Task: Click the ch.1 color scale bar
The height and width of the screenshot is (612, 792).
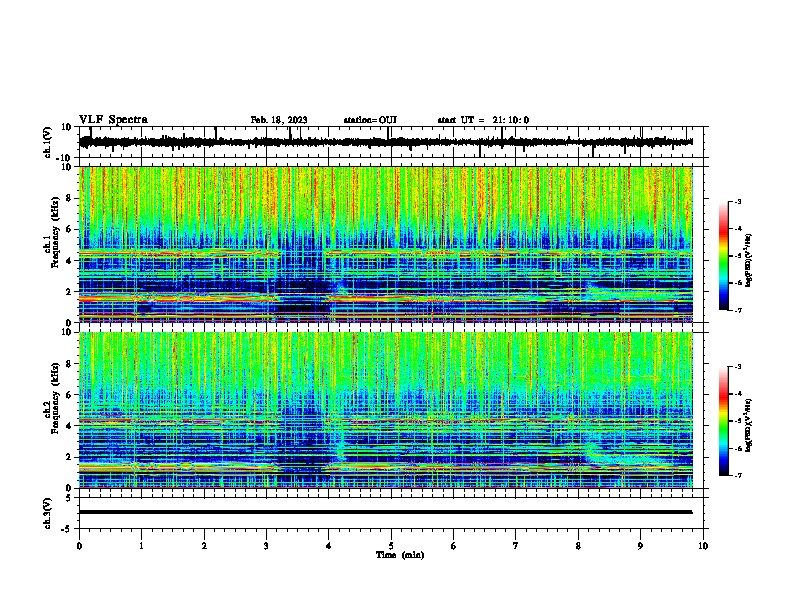Action: click(724, 256)
